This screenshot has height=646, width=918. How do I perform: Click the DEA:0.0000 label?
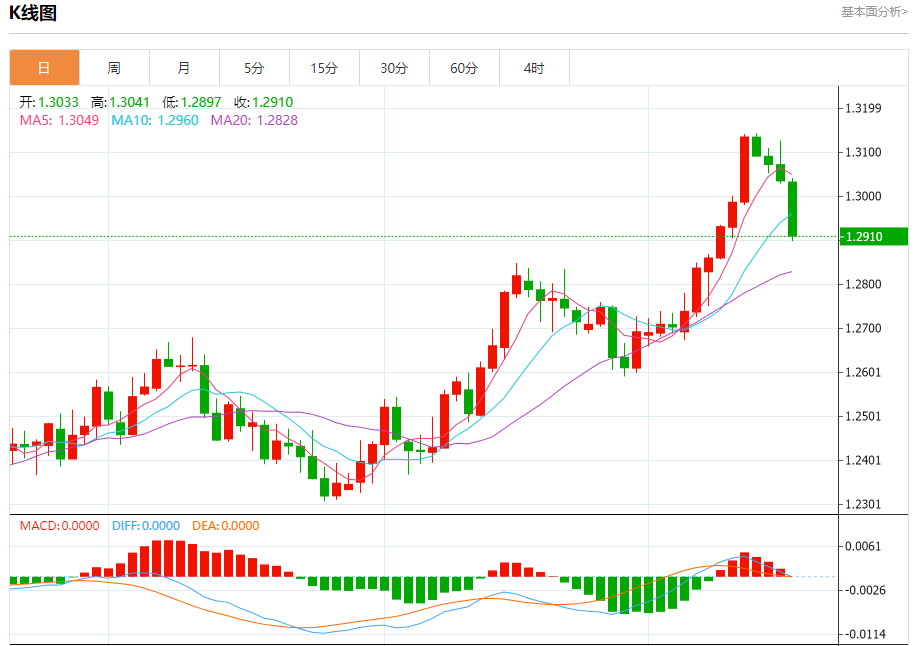pos(226,525)
